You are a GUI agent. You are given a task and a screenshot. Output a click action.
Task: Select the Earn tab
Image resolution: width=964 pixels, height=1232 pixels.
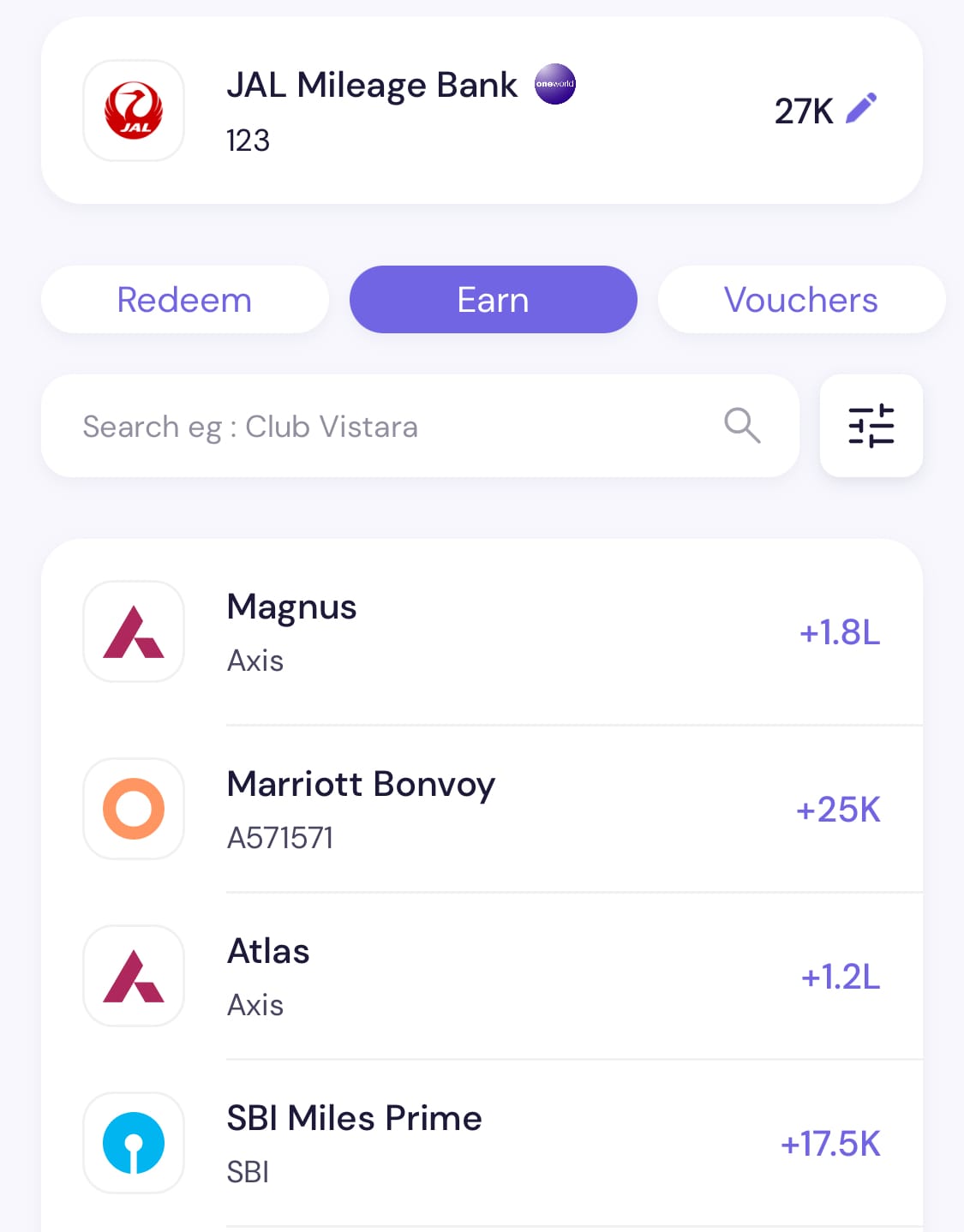pyautogui.click(x=493, y=300)
